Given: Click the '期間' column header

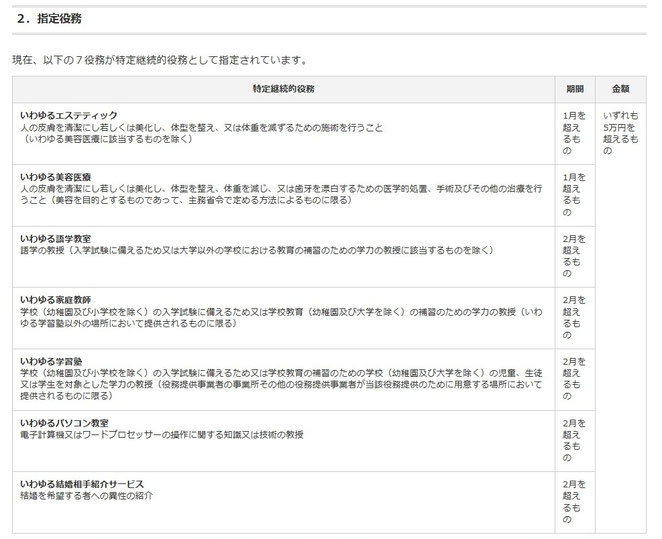Looking at the screenshot, I should click(x=575, y=89).
